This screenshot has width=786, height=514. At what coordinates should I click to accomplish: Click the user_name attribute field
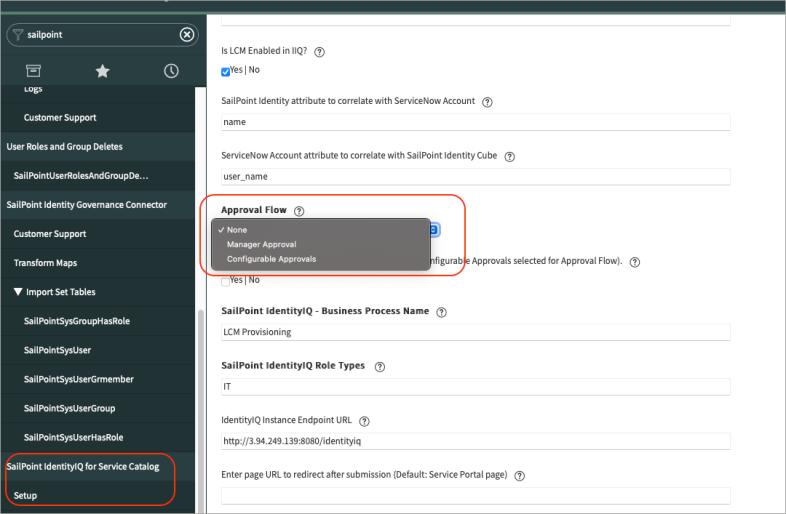point(475,177)
